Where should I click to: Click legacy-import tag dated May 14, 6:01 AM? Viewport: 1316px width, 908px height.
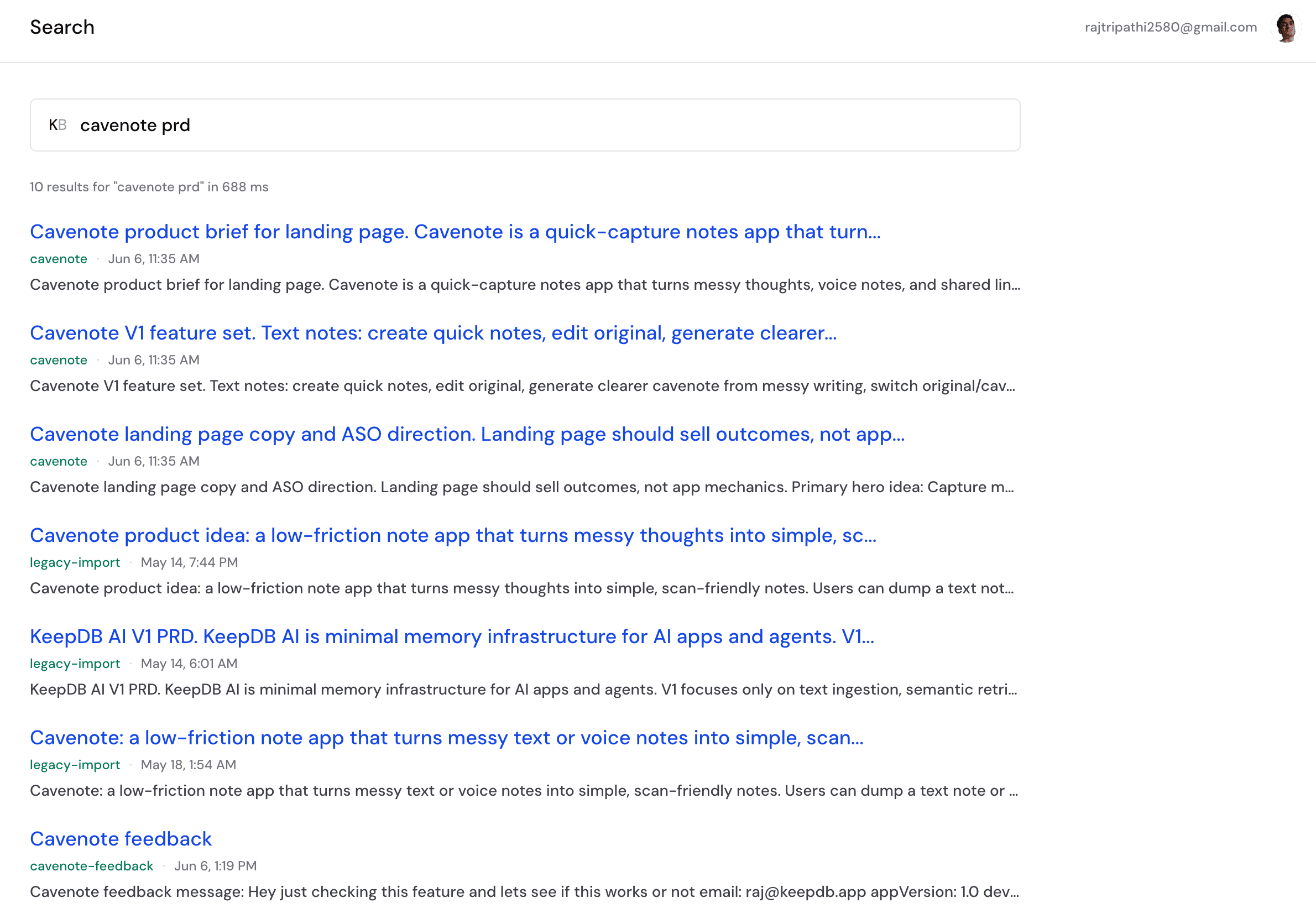[75, 664]
